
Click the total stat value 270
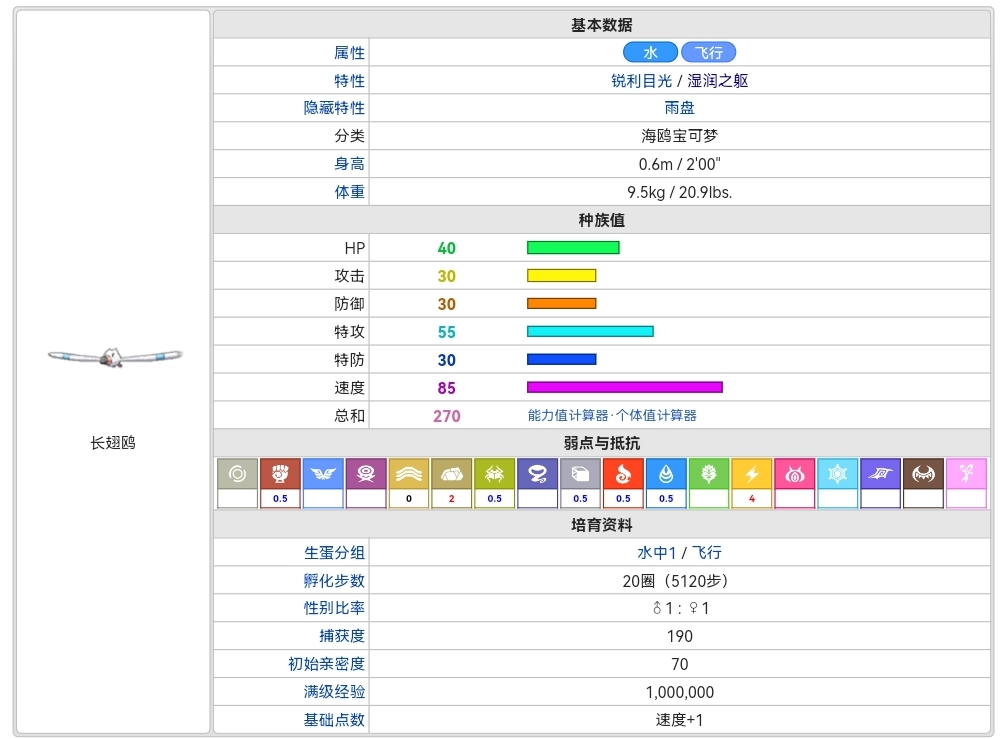coord(446,416)
